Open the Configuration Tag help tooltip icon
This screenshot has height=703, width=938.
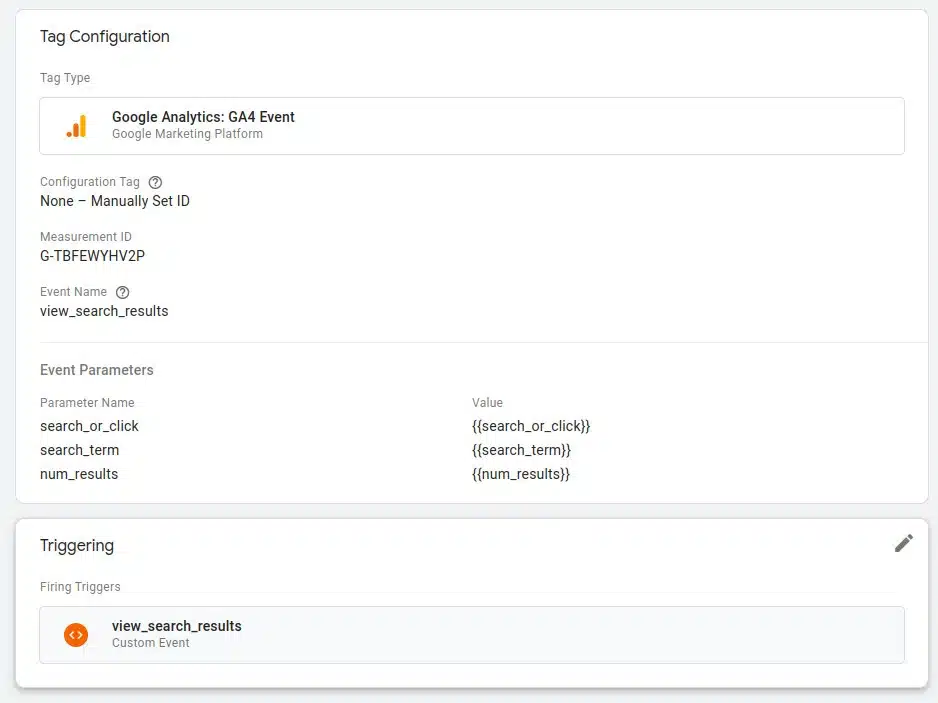[155, 182]
